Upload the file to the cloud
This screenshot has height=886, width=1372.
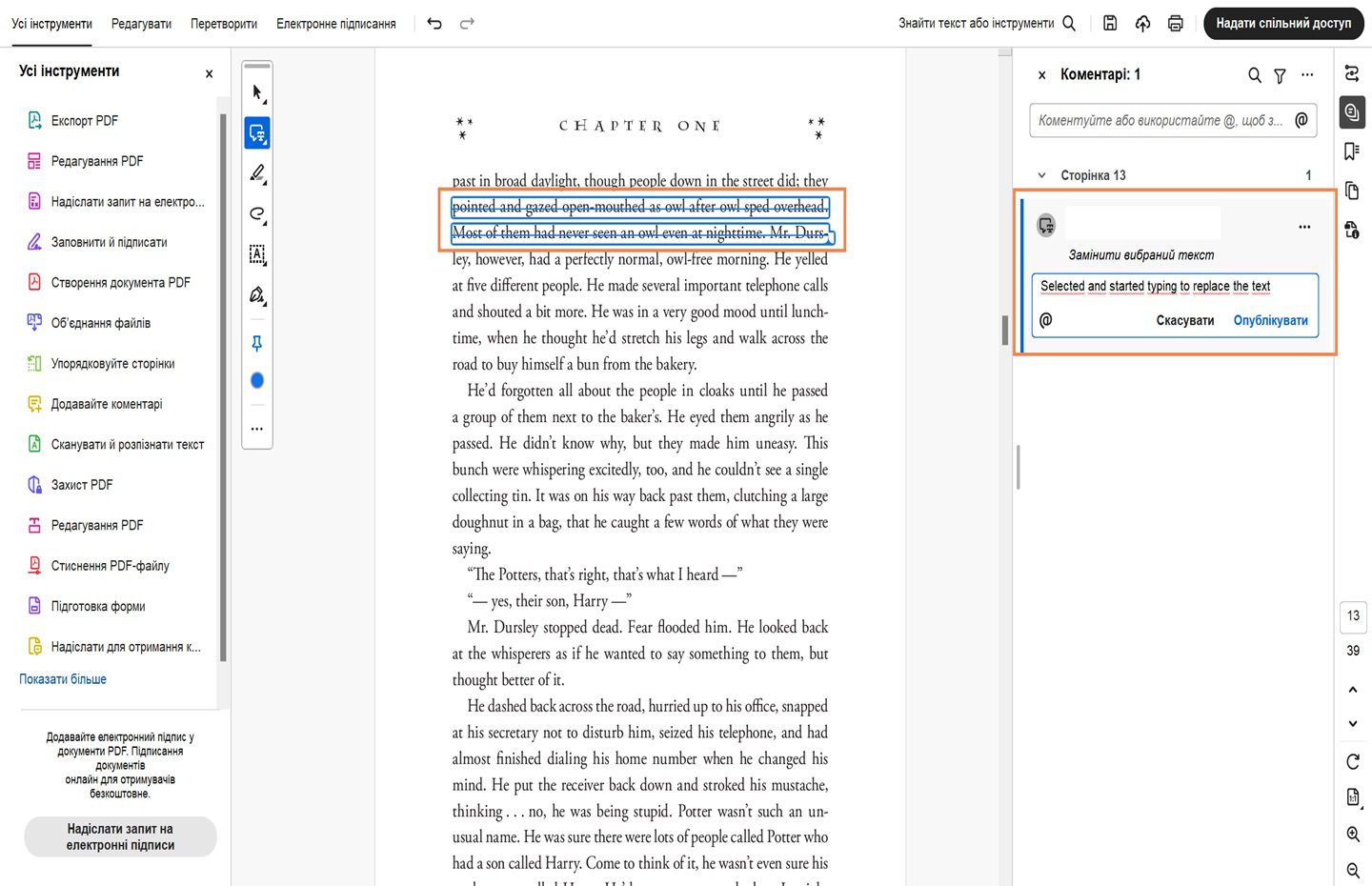pyautogui.click(x=1142, y=24)
